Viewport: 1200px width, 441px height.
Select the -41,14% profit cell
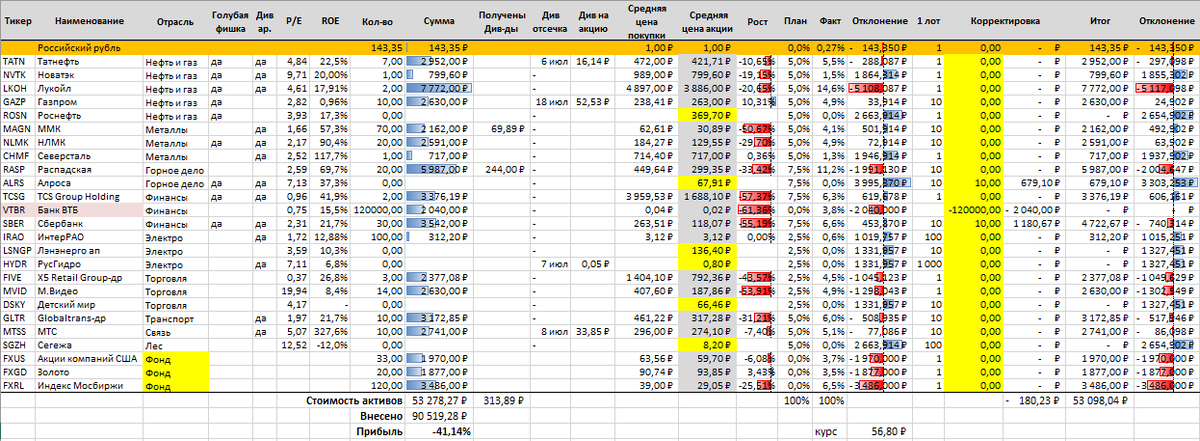pyautogui.click(x=438, y=431)
